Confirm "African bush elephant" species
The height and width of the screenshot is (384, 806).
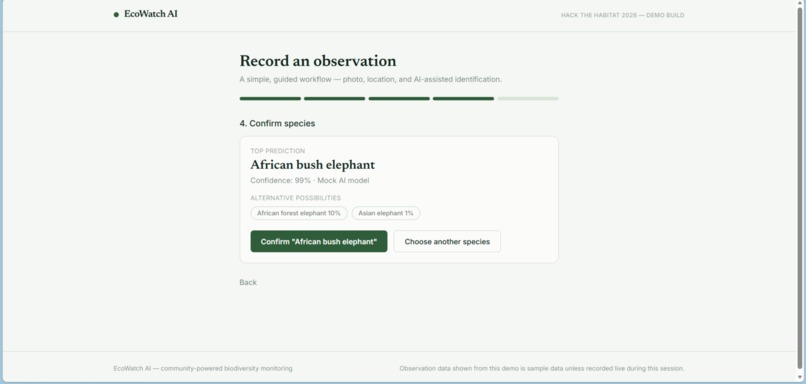[x=319, y=242]
